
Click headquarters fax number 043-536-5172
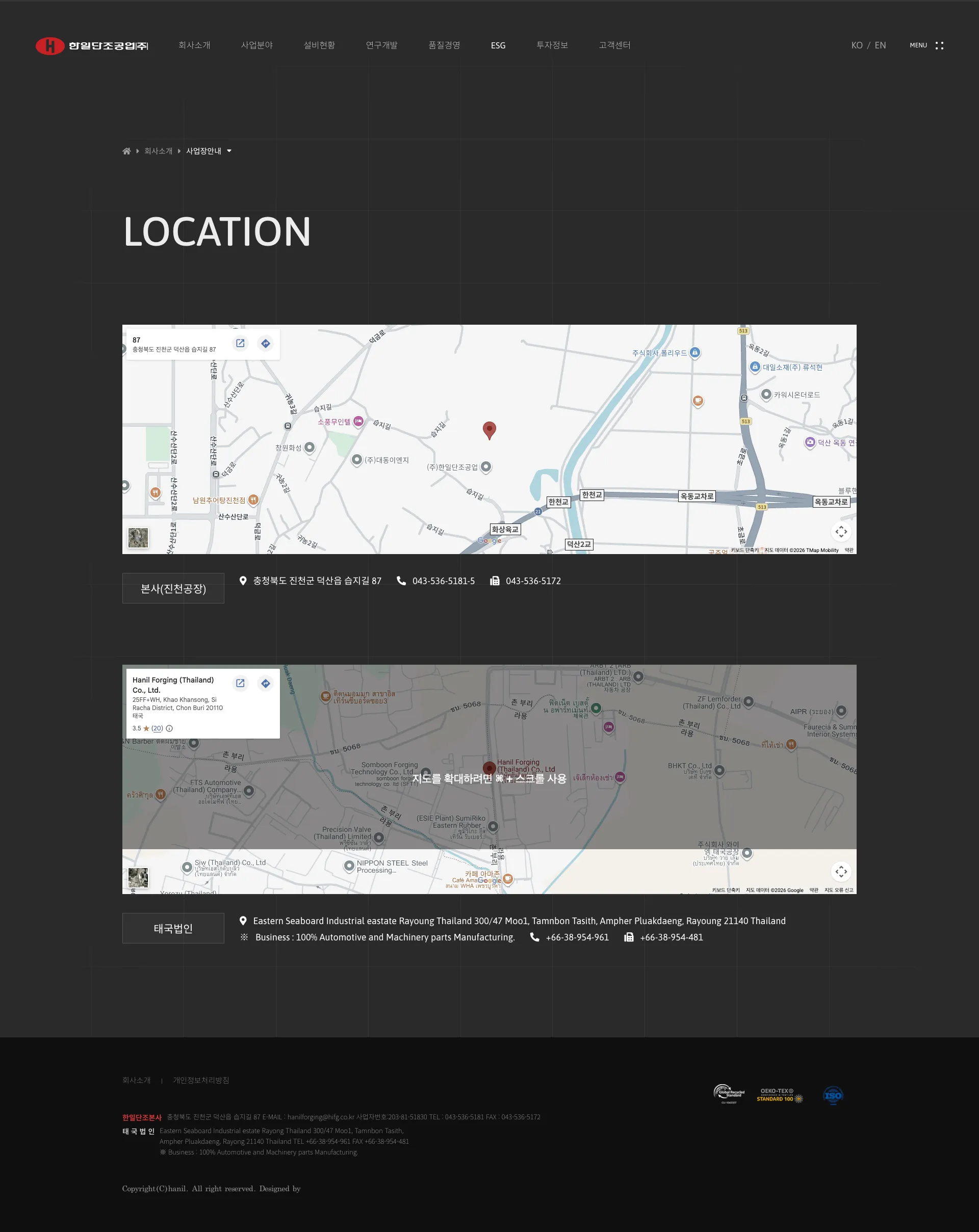pyautogui.click(x=533, y=581)
